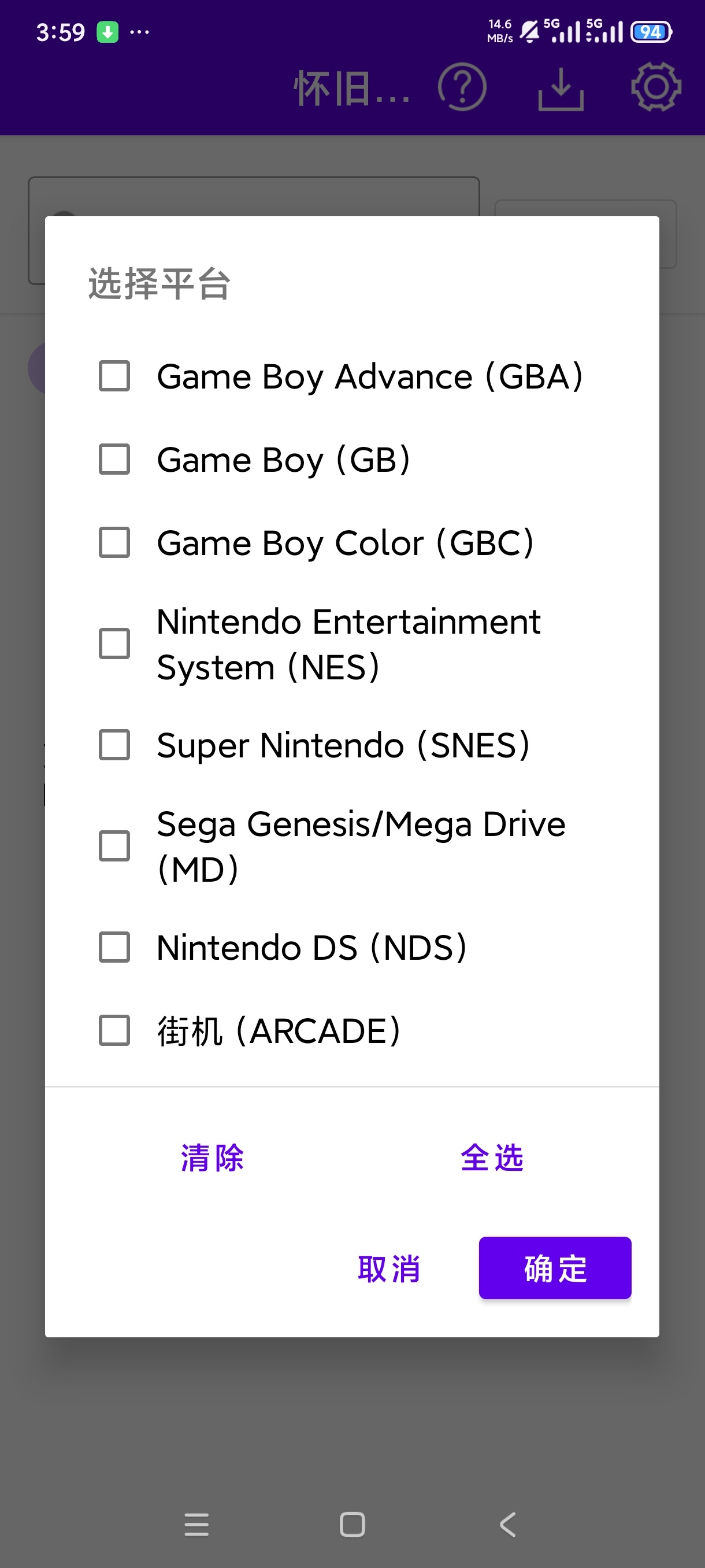
Task: Select the 街机 (ARCADE) checkbox
Action: coord(114,1030)
